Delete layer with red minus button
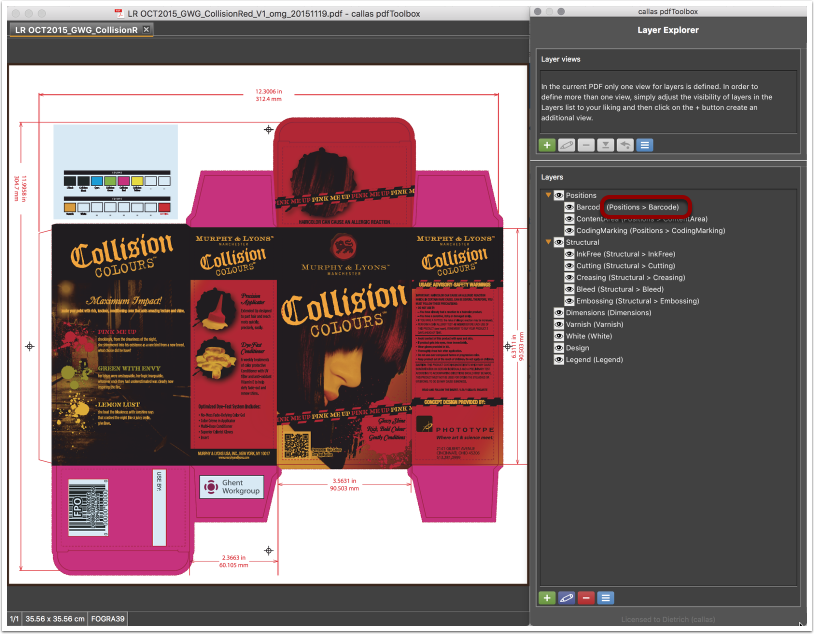The width and height of the screenshot is (814, 634). tap(586, 598)
